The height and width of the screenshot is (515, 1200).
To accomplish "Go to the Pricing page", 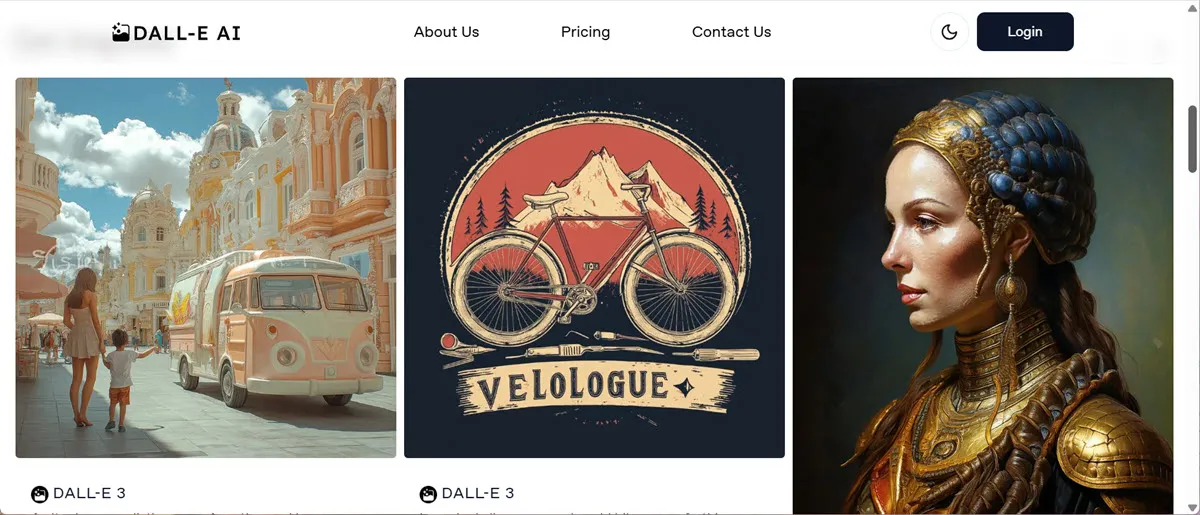I will point(585,32).
